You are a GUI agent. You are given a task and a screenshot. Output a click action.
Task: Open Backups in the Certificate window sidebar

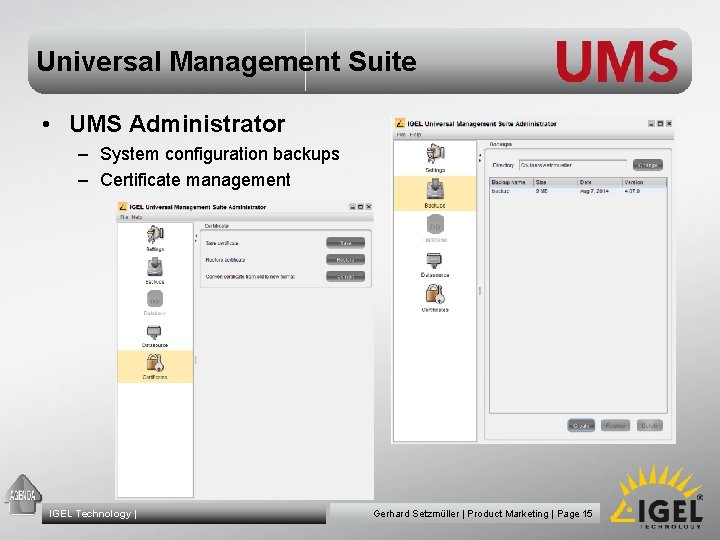click(x=155, y=270)
